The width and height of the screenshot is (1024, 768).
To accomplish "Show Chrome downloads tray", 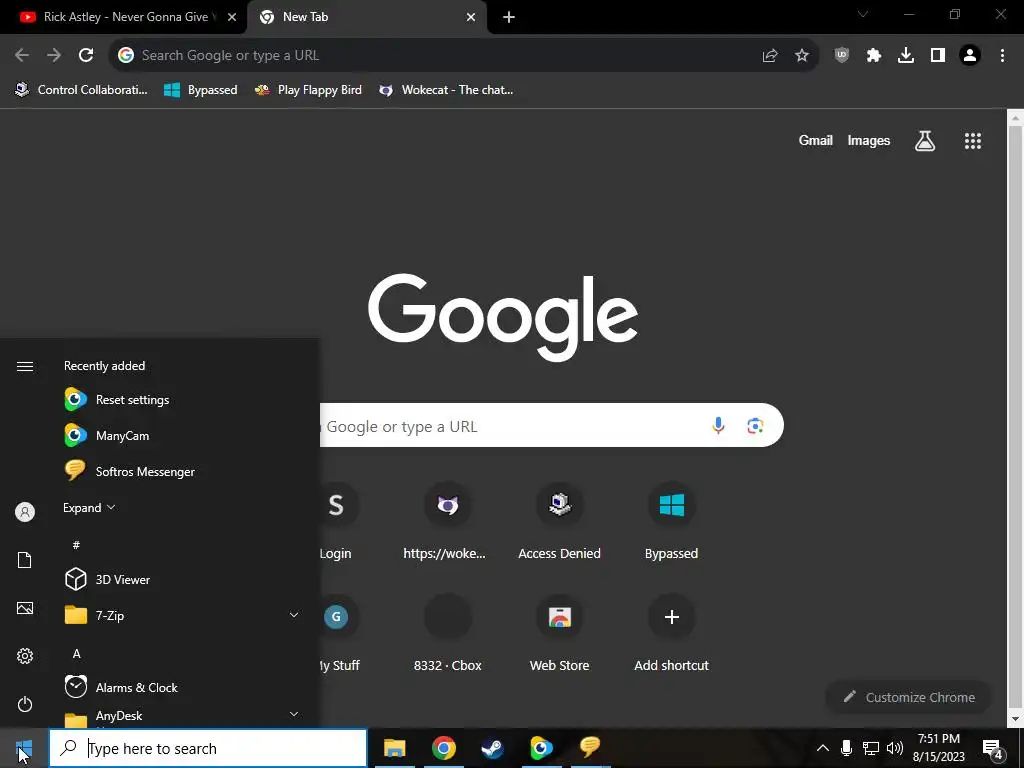I will tap(906, 56).
